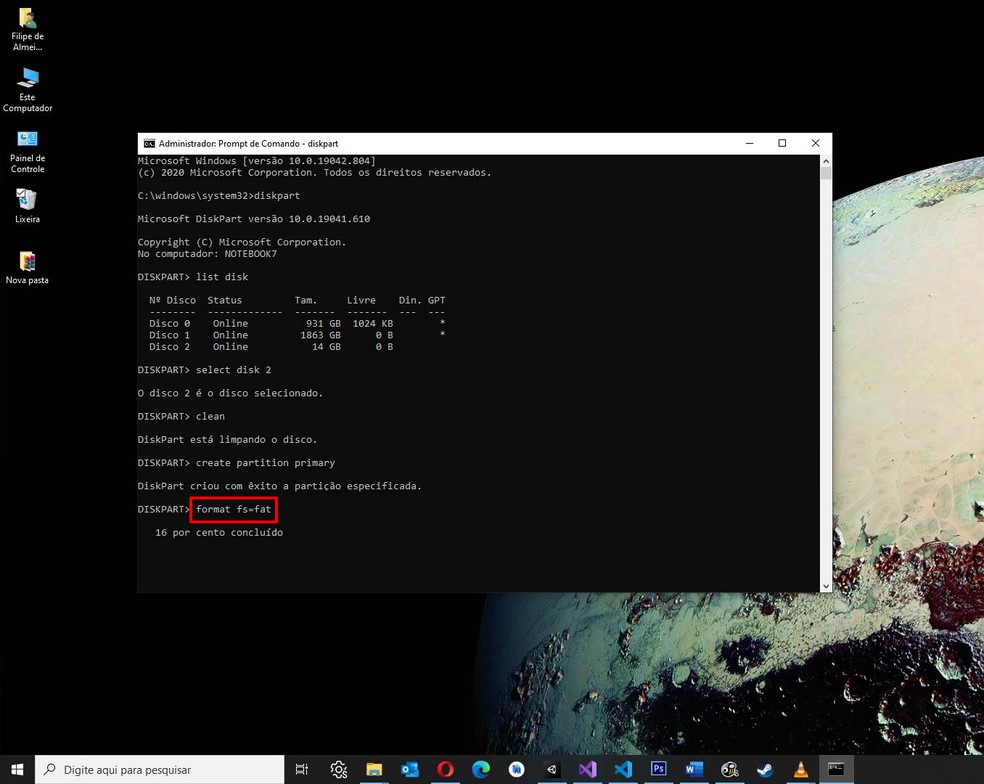Click the 'Status' column header in disk list

(225, 300)
